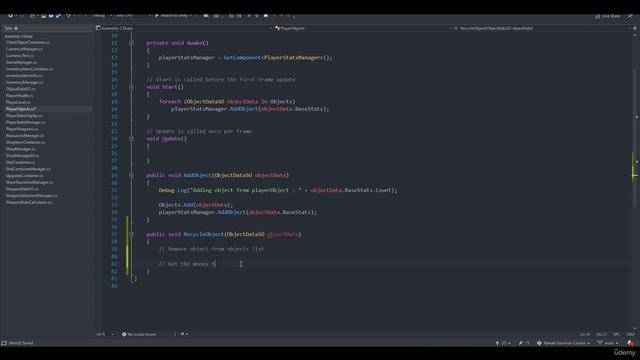The height and width of the screenshot is (360, 640).
Task: Open PlayerHealth.cs file
Action: (x=20, y=96)
